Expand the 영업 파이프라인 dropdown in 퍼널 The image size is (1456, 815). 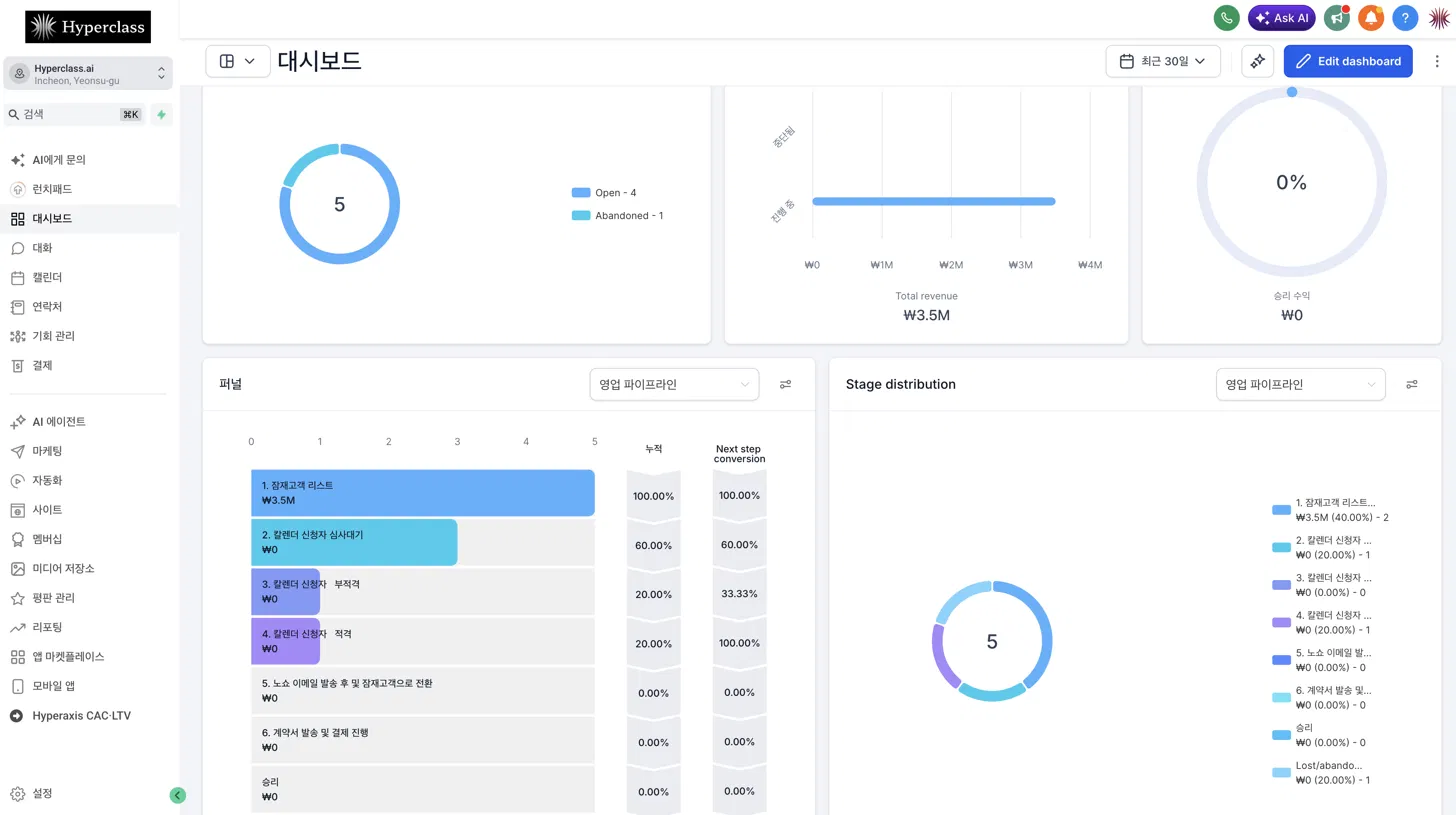(x=674, y=384)
